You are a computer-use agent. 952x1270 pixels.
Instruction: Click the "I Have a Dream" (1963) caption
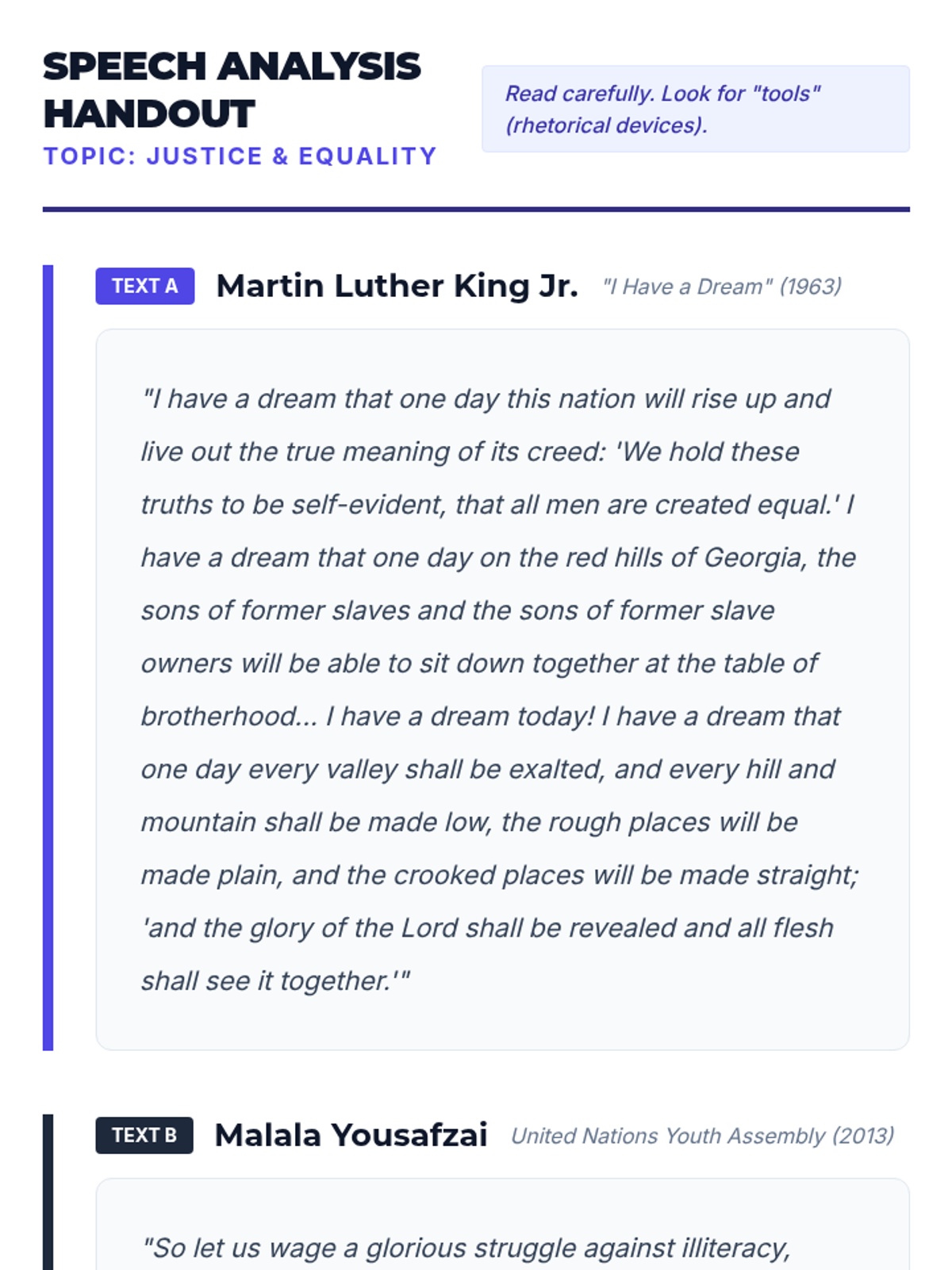[721, 287]
